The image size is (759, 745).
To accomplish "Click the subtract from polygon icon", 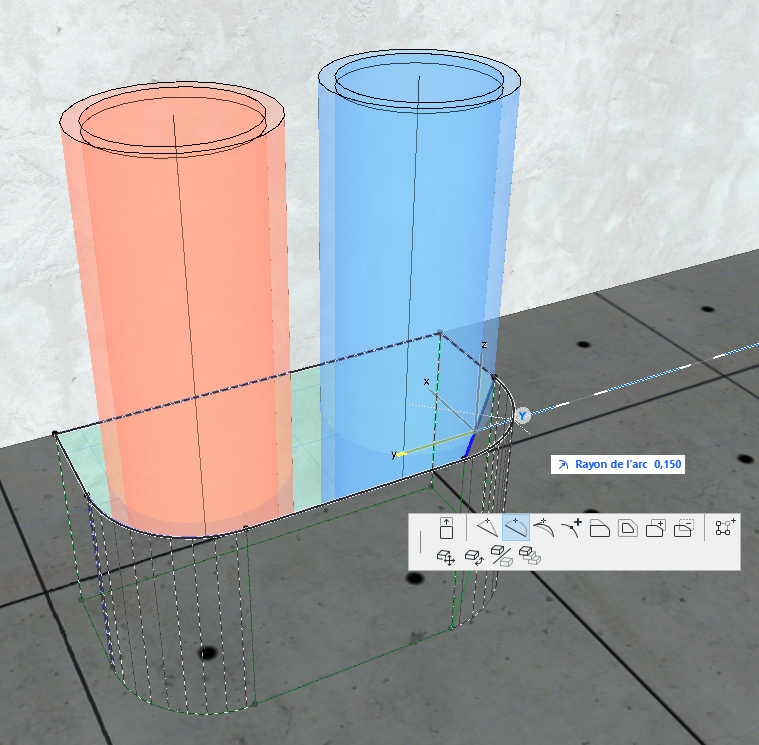I will pos(684,528).
